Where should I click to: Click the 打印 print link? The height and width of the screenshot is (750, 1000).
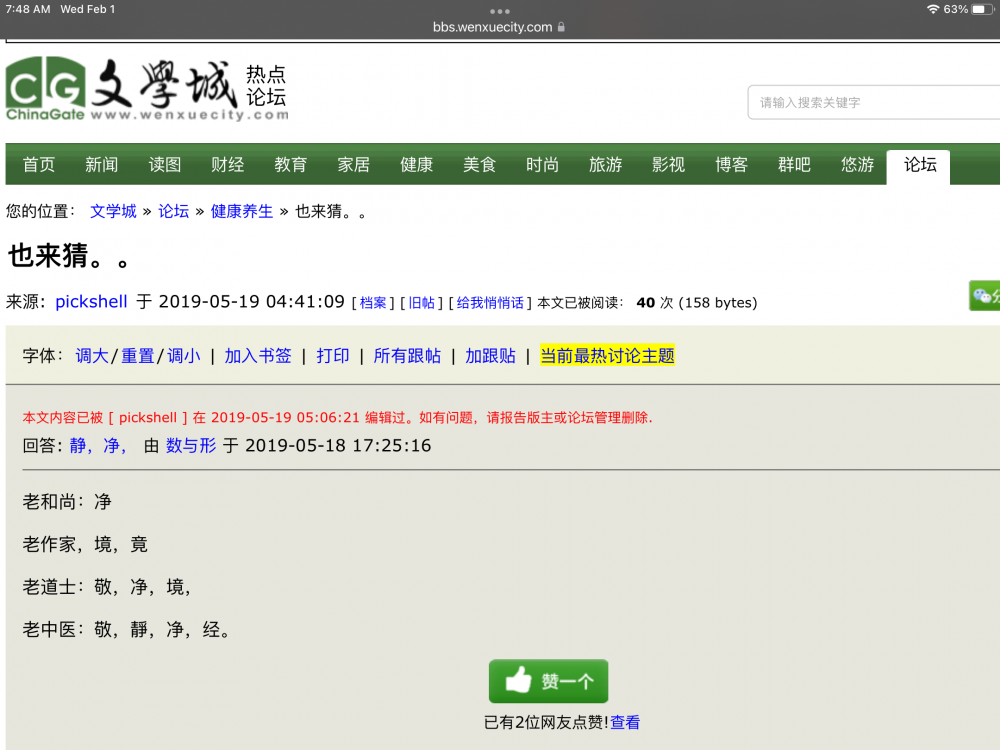click(333, 356)
